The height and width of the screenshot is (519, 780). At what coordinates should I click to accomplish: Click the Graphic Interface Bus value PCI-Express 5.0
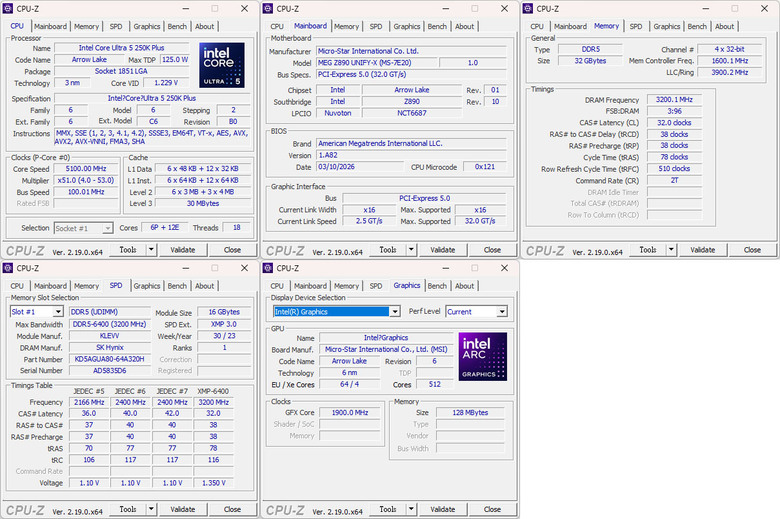[424, 198]
